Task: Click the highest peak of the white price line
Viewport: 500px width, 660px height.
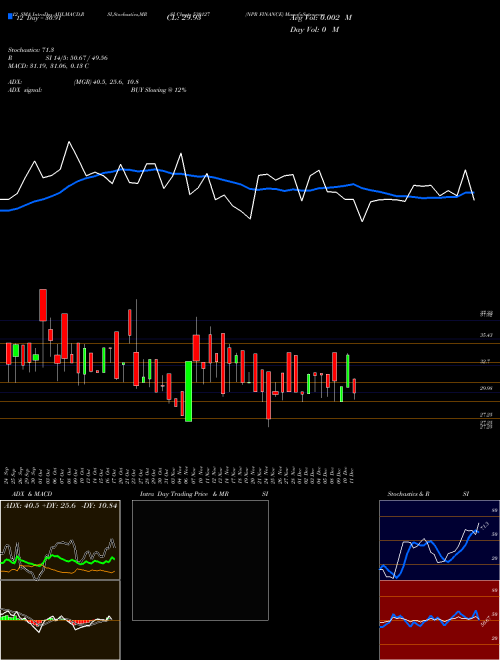Action: click(x=69, y=142)
